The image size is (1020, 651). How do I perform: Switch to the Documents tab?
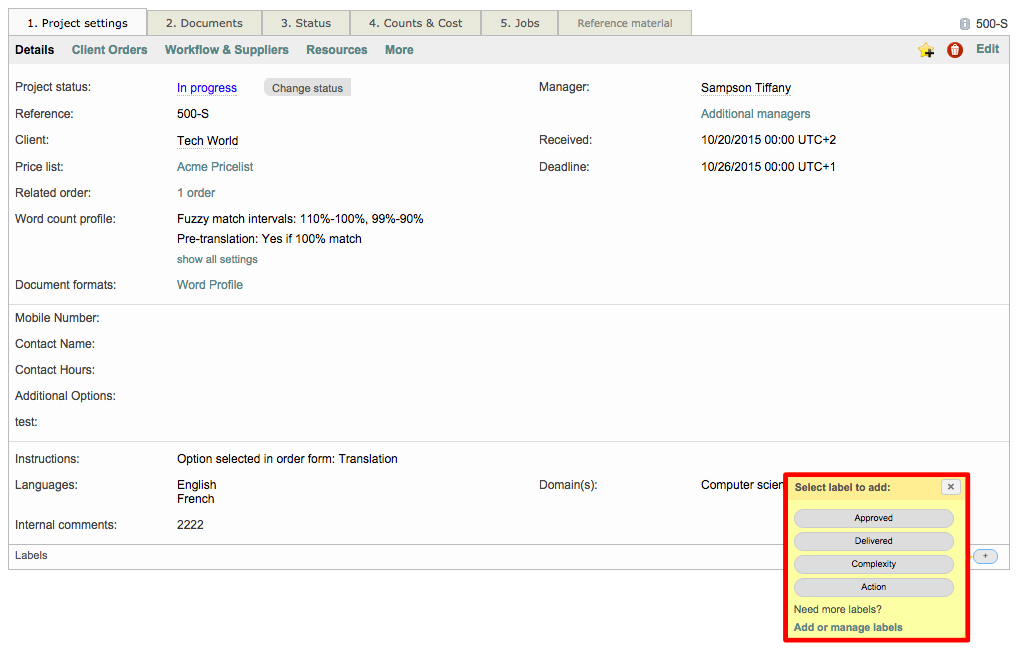point(204,23)
